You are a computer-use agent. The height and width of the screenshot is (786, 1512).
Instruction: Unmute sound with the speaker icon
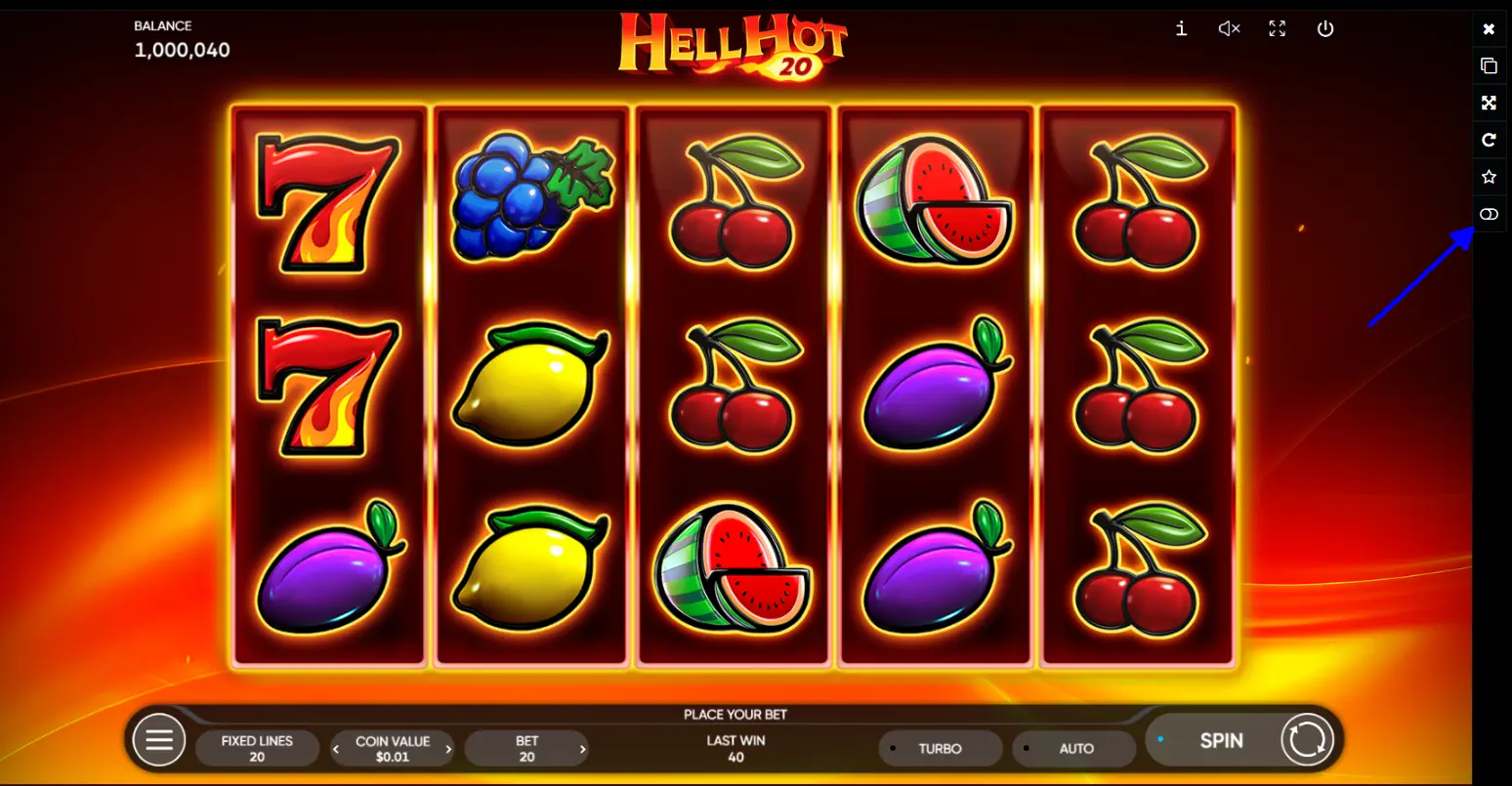point(1229,28)
